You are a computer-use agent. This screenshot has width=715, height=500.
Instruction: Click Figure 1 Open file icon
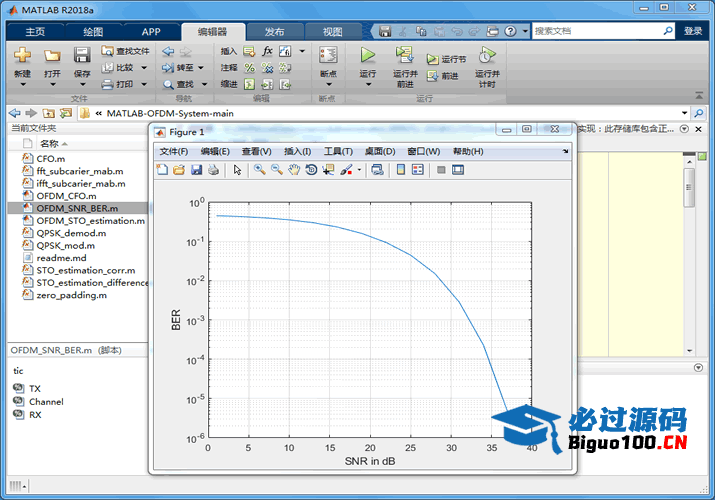(x=179, y=170)
